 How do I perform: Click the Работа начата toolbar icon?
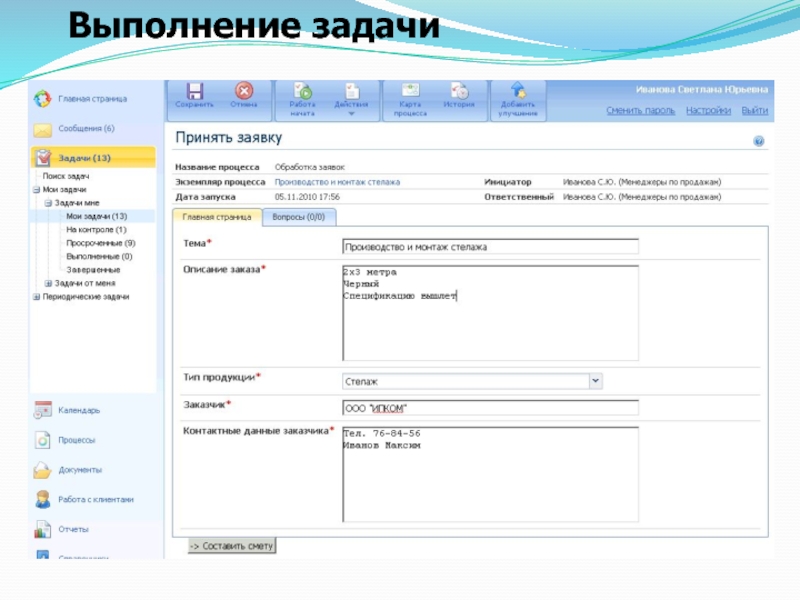pyautogui.click(x=302, y=91)
